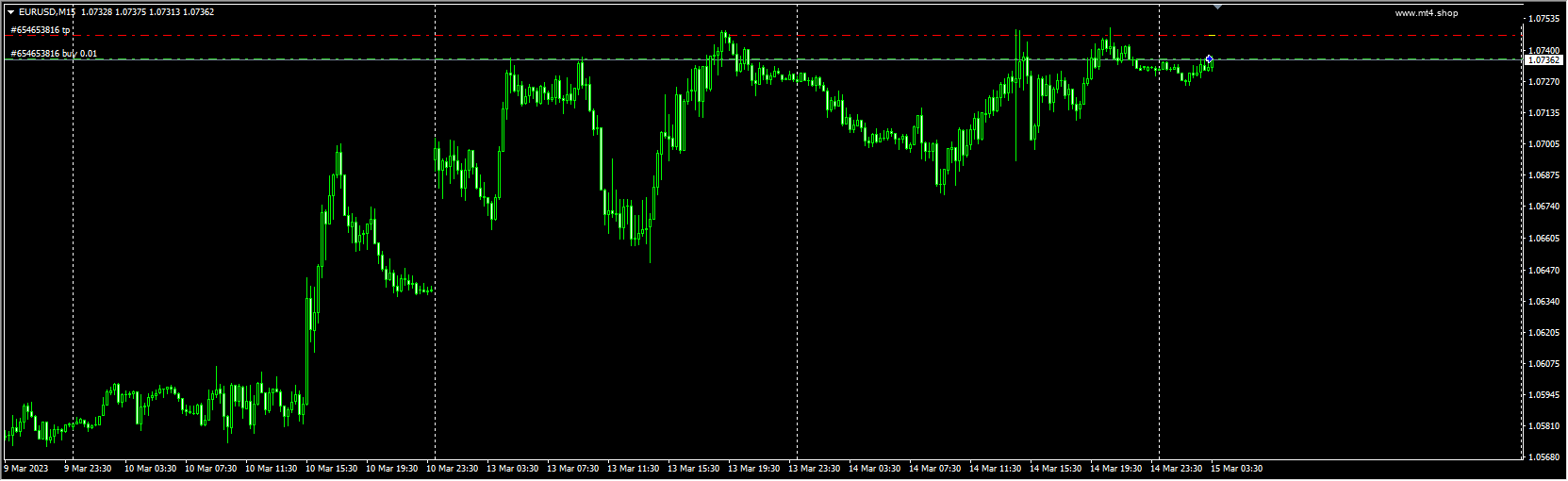Image resolution: width=1568 pixels, height=481 pixels.
Task: Click the 14 Mar 03:30 time label
Action: (x=874, y=469)
